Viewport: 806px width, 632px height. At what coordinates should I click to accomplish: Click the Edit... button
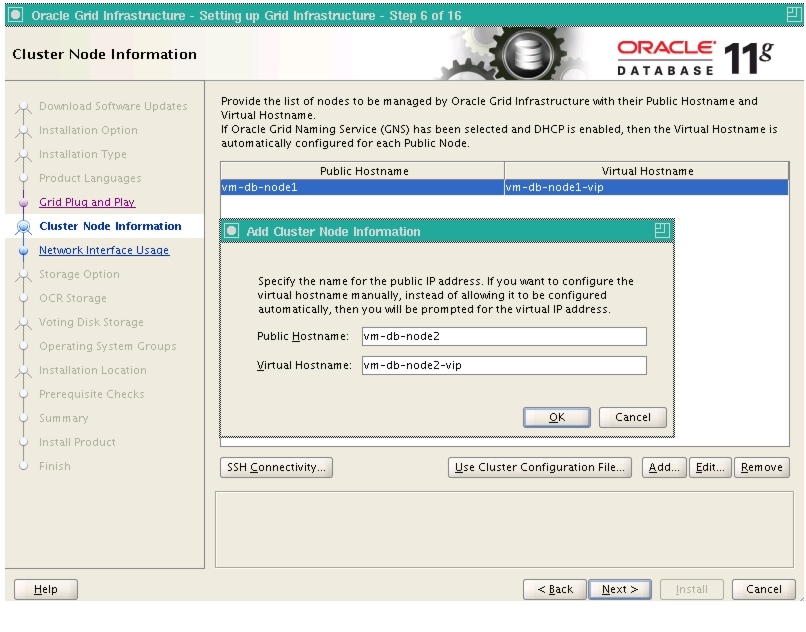point(709,467)
